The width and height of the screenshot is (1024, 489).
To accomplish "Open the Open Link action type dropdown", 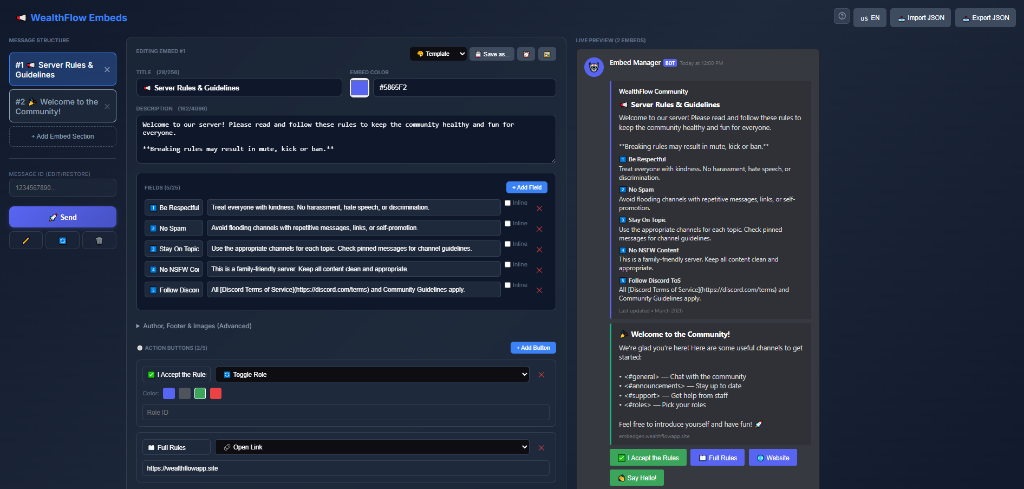I will point(372,447).
